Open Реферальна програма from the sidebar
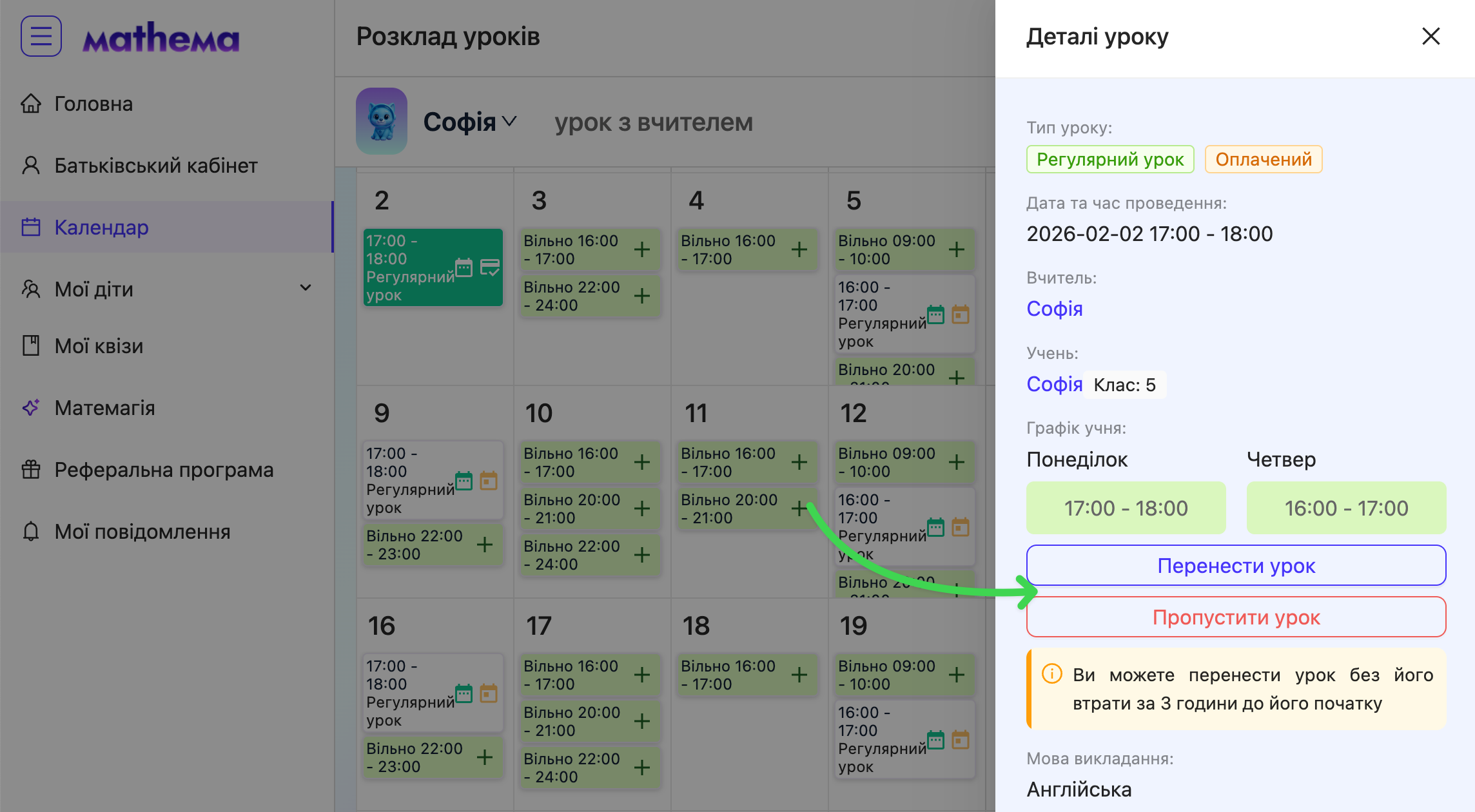1475x812 pixels. coord(164,470)
